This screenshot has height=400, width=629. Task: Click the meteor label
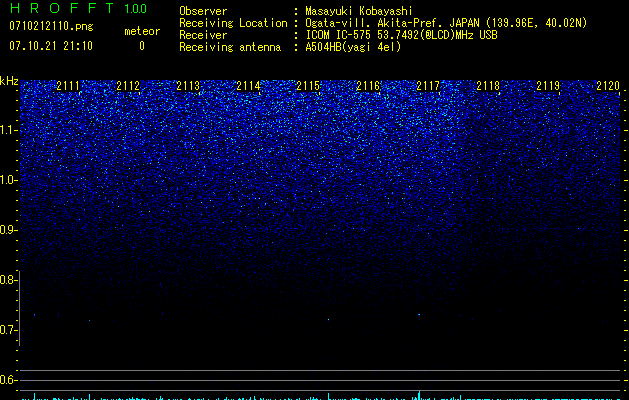click(142, 31)
